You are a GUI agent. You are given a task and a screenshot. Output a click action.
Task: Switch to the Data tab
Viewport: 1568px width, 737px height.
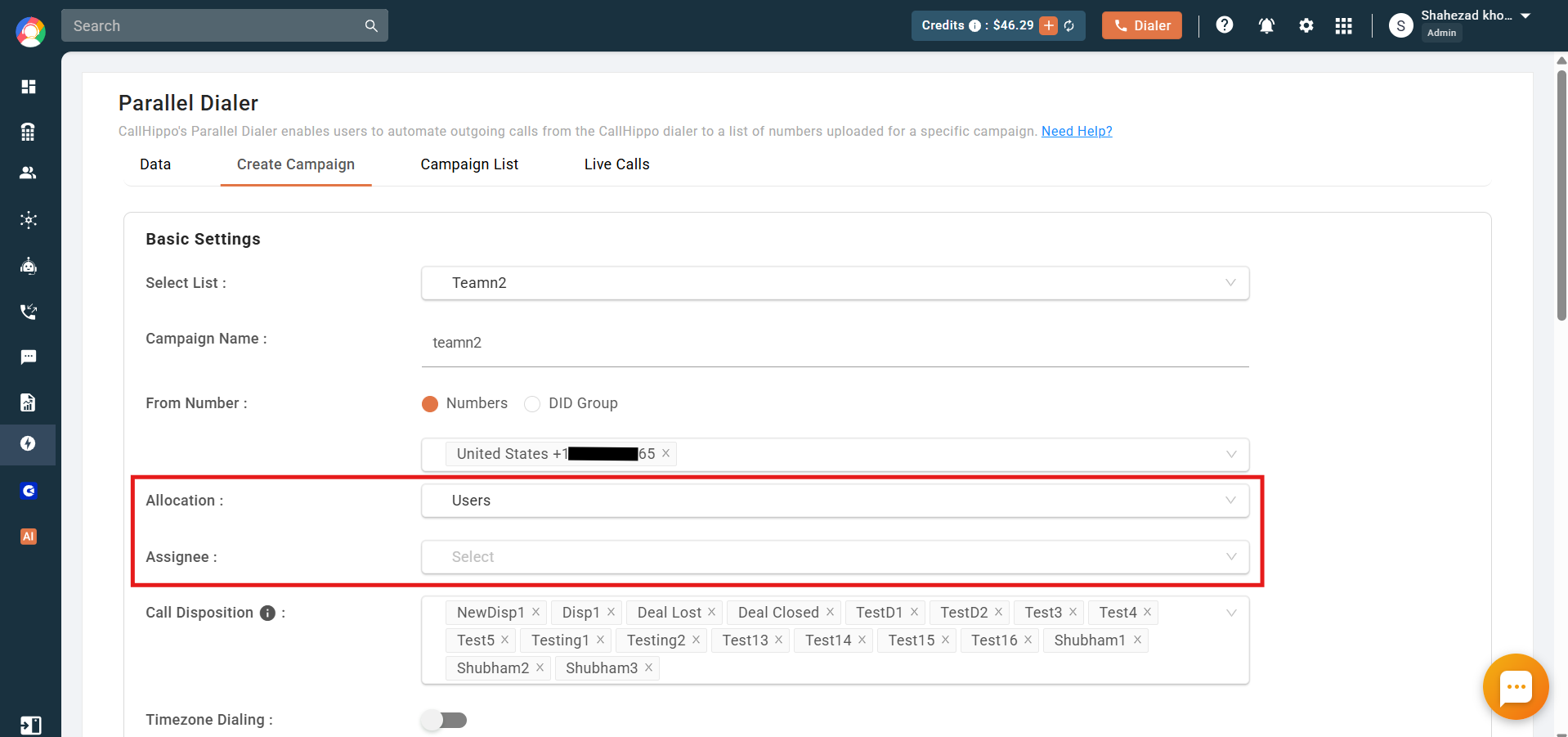(x=155, y=164)
